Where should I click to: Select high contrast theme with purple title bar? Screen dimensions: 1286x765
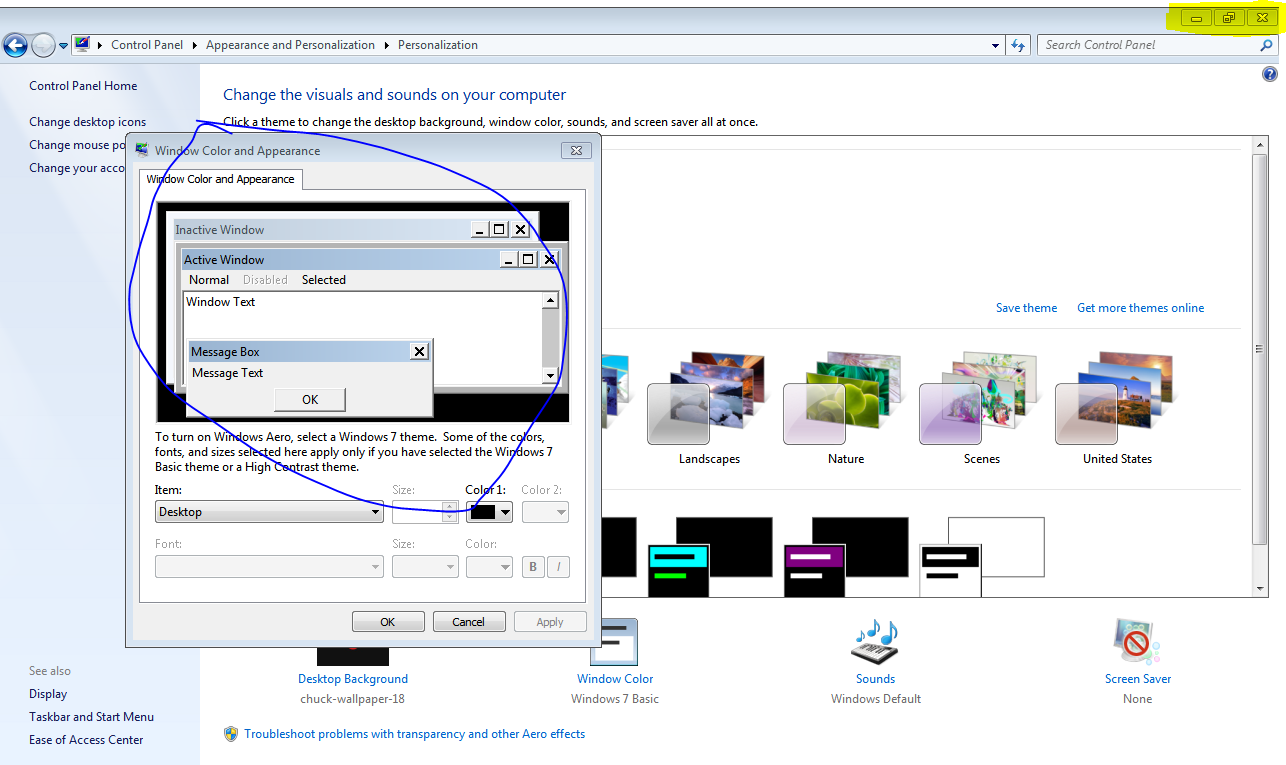[x=846, y=557]
